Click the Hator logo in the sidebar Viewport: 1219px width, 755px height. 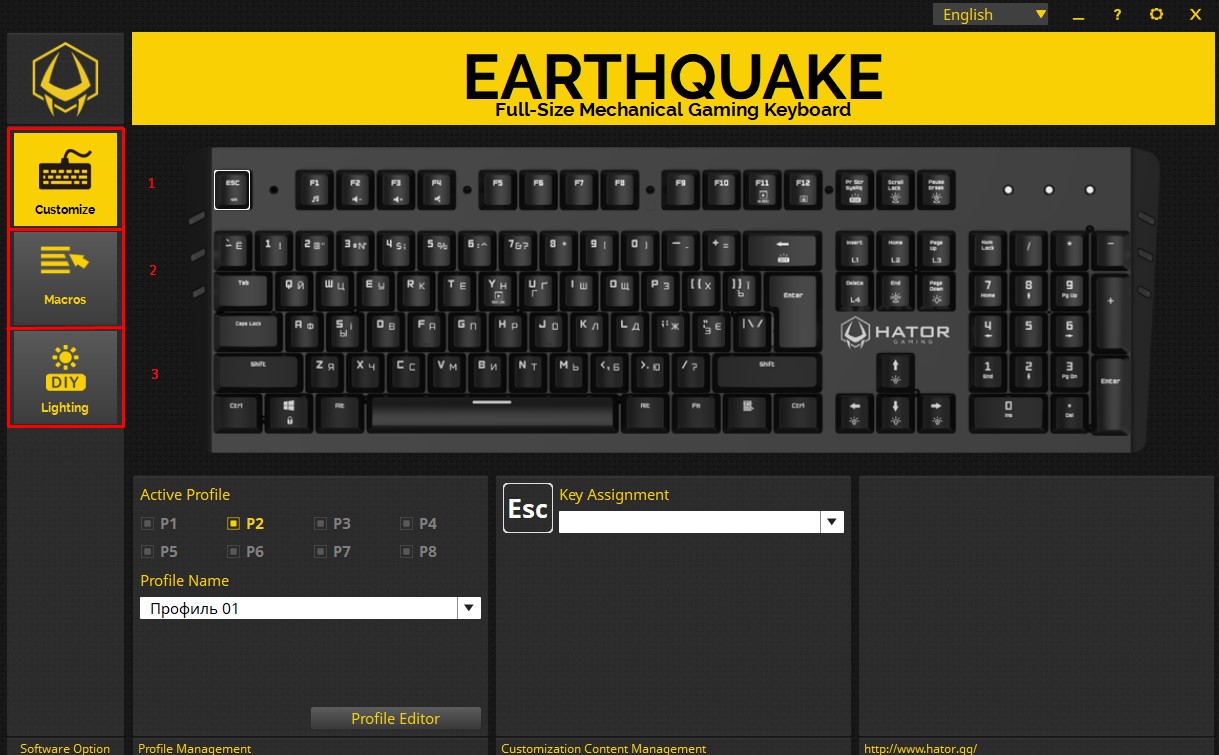point(65,78)
